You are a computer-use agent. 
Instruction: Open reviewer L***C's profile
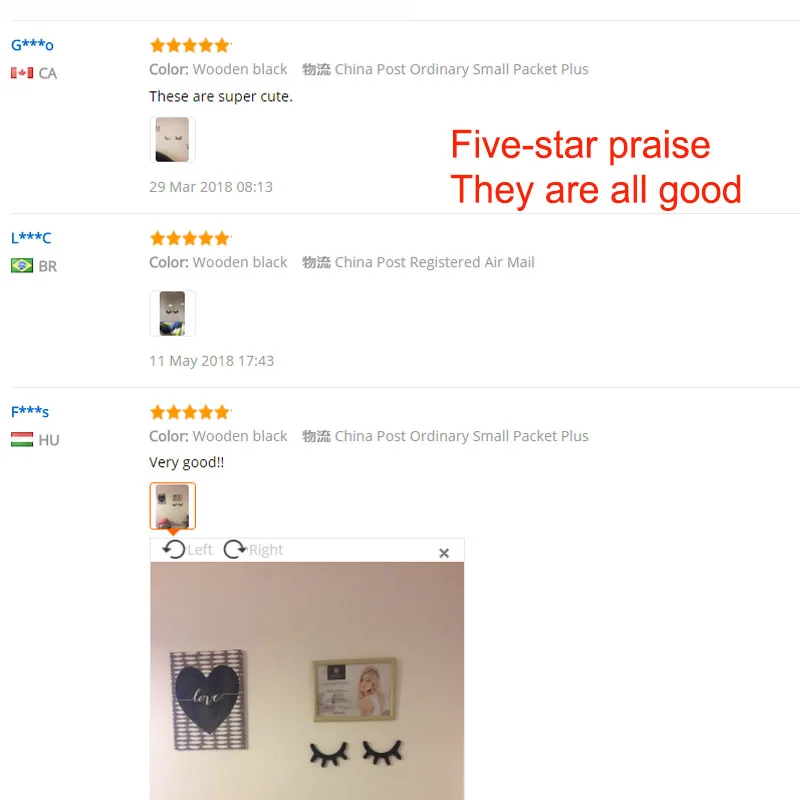coord(31,238)
